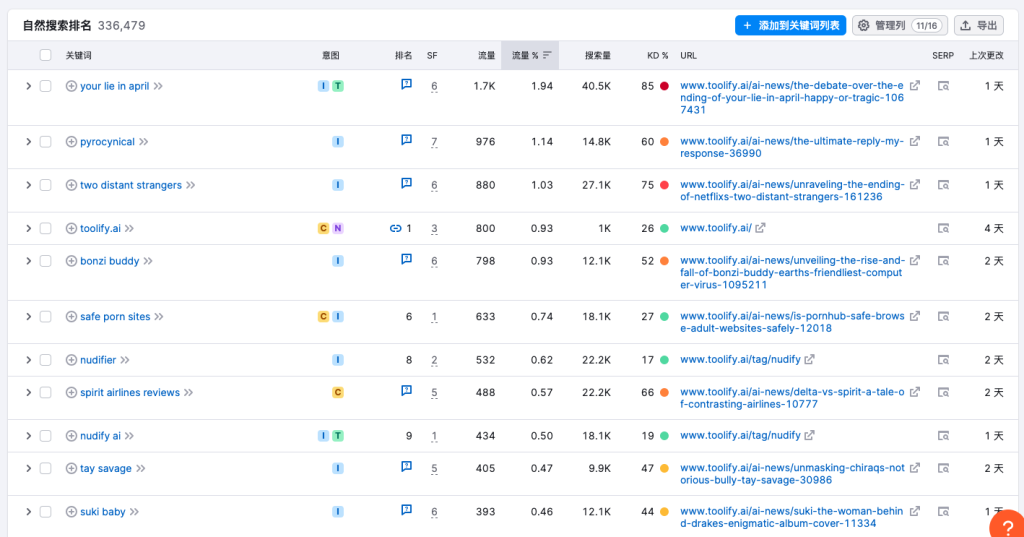The image size is (1024, 537).
Task: View SERP snapshot for two distant strangers
Action: tap(943, 186)
